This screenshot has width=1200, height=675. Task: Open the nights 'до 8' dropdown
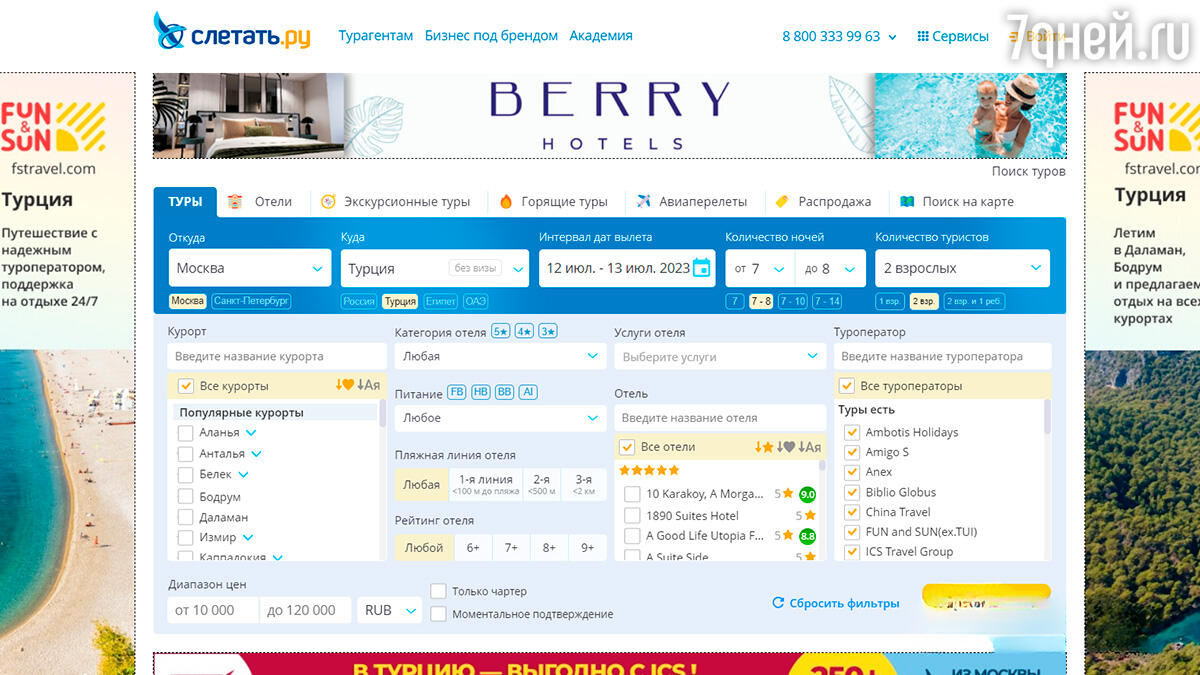(830, 268)
